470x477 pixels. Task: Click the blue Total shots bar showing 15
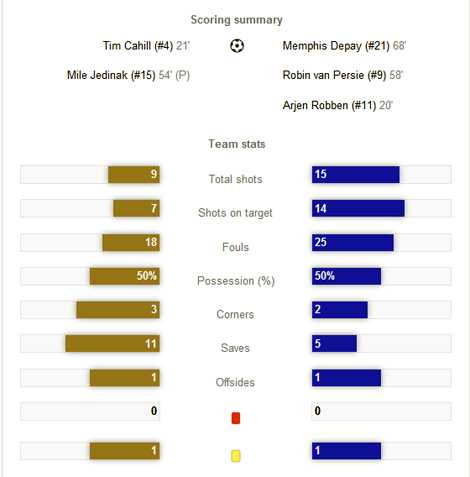tap(356, 174)
